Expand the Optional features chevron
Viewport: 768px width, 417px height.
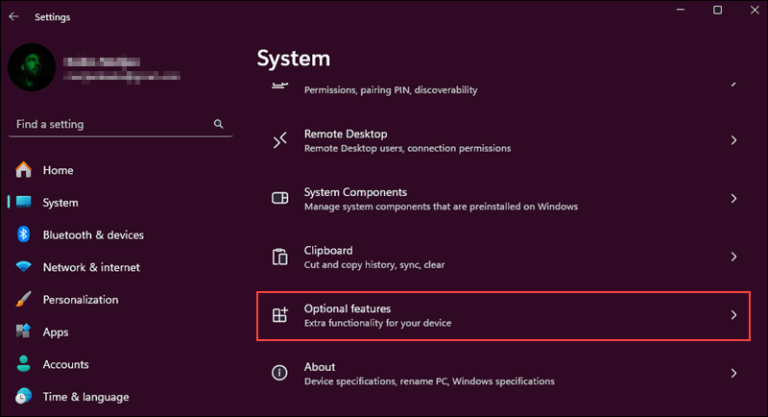click(733, 315)
